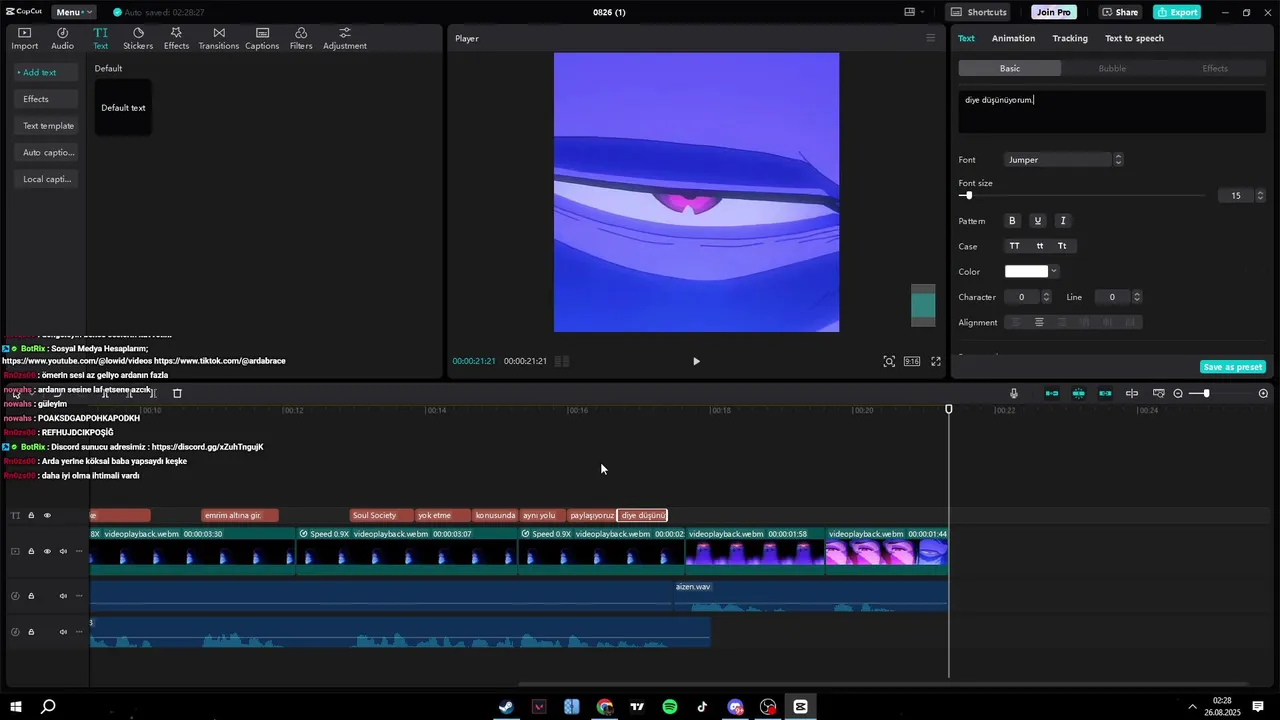Lock the bottom audio track
Screen dimensions: 1280x720
(31, 632)
